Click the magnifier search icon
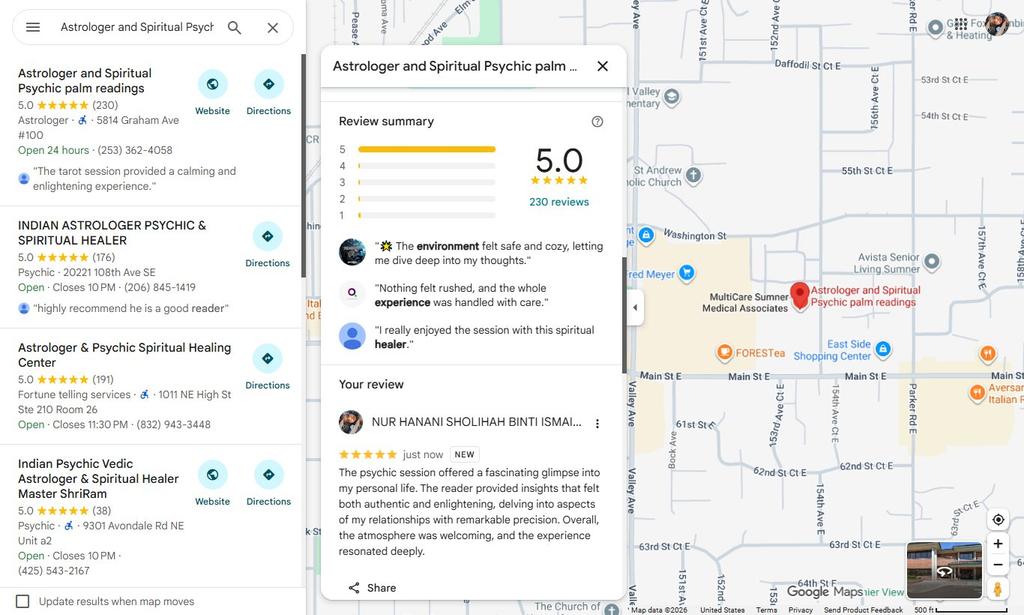The width and height of the screenshot is (1024, 615). [x=234, y=27]
